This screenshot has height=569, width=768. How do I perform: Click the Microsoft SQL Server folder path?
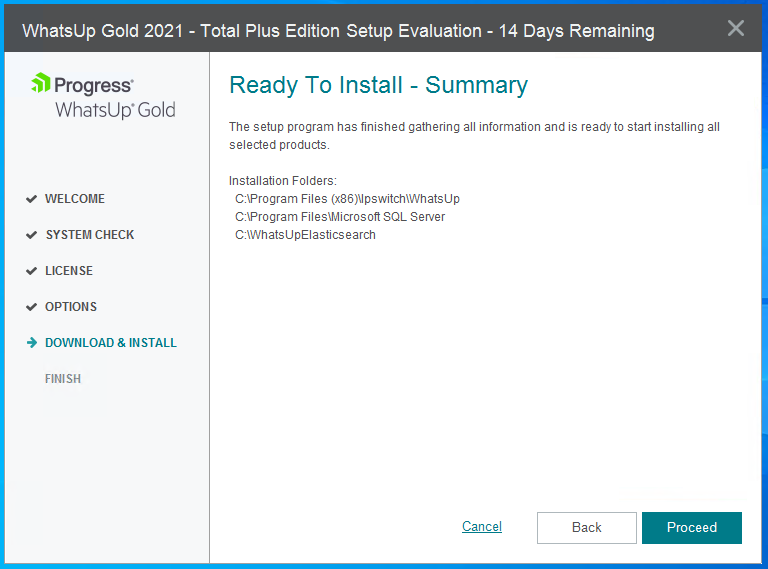tap(340, 217)
